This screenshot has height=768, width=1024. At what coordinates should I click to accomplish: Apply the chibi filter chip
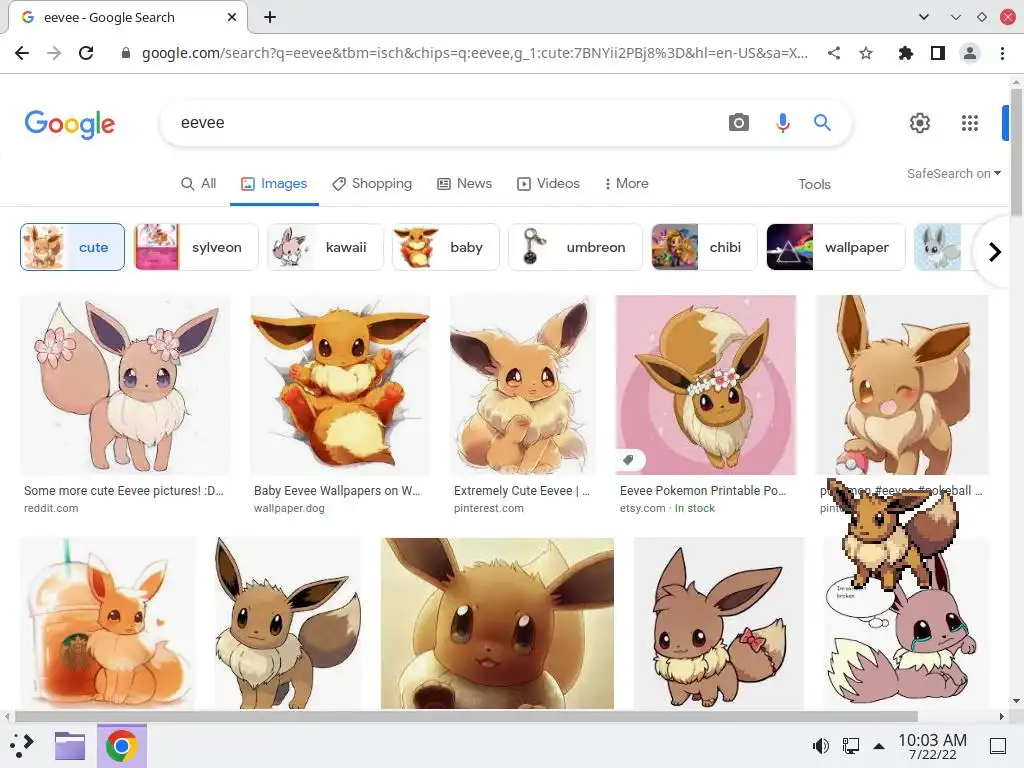(704, 247)
